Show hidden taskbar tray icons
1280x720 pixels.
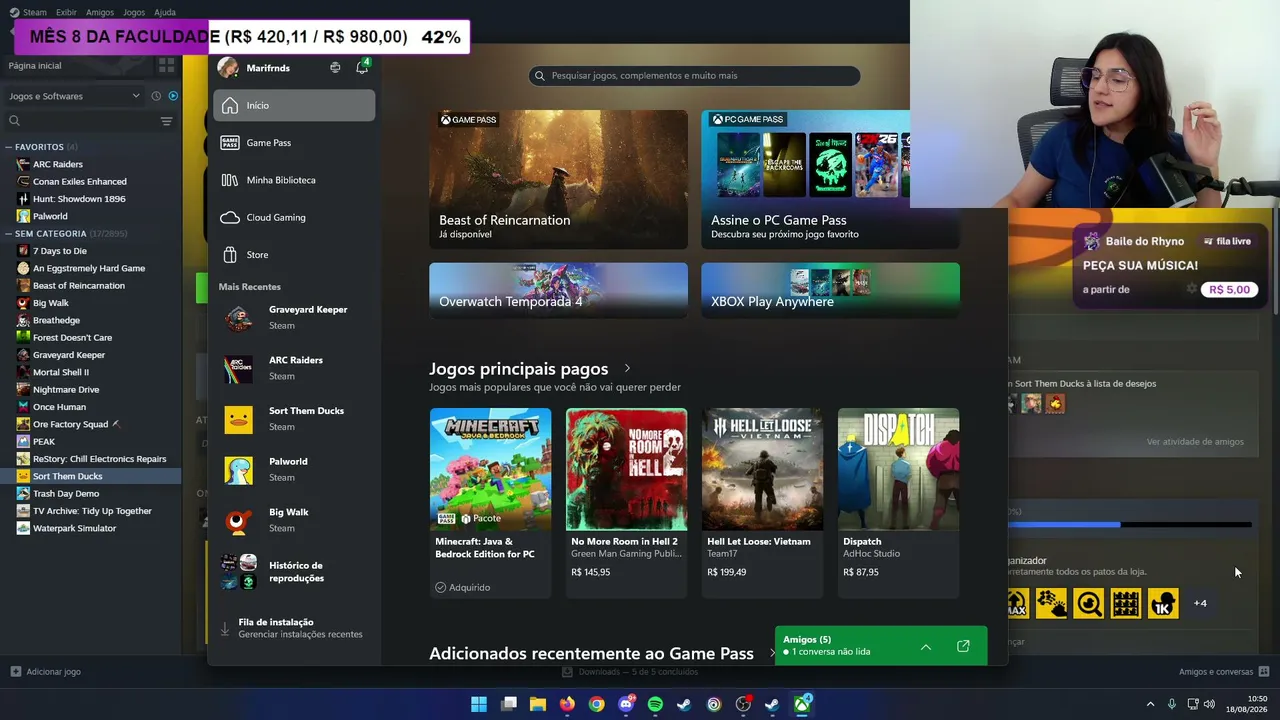click(1150, 704)
